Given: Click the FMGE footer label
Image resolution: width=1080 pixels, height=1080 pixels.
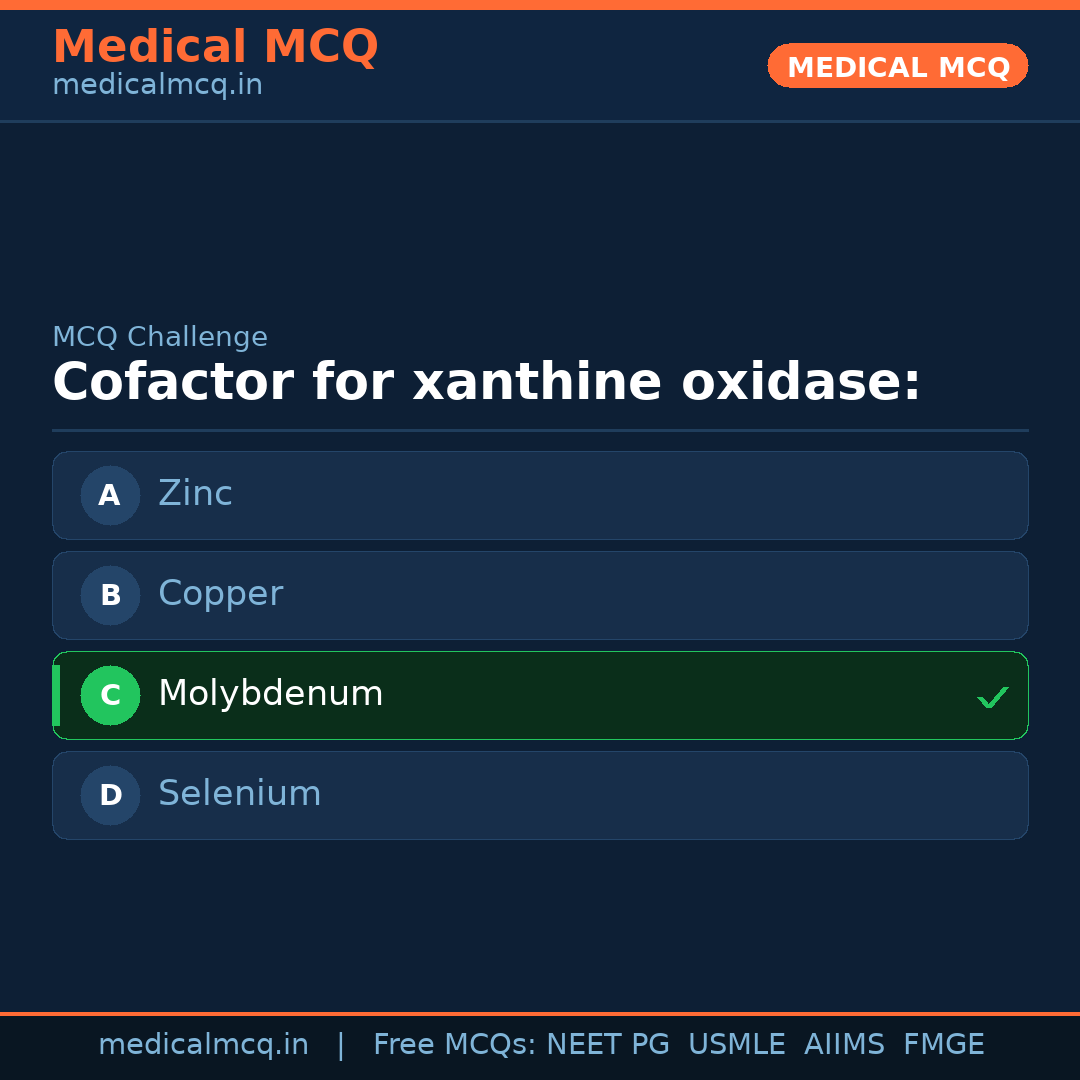Looking at the screenshot, I should point(943,1045).
